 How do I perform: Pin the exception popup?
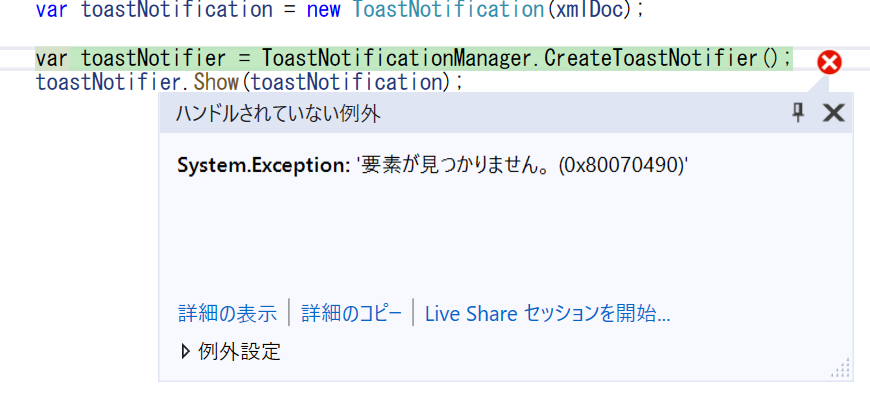click(x=798, y=113)
